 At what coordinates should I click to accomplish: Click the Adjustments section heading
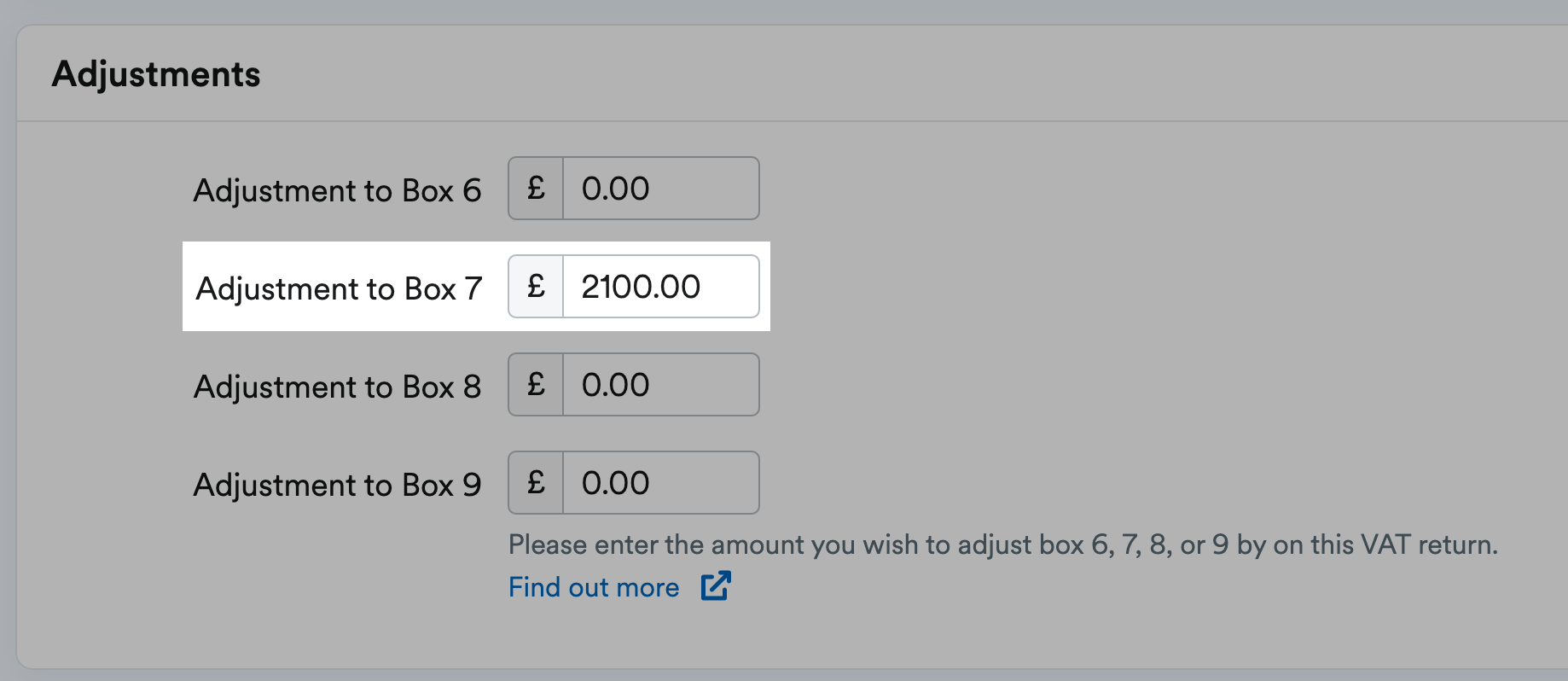click(x=156, y=74)
